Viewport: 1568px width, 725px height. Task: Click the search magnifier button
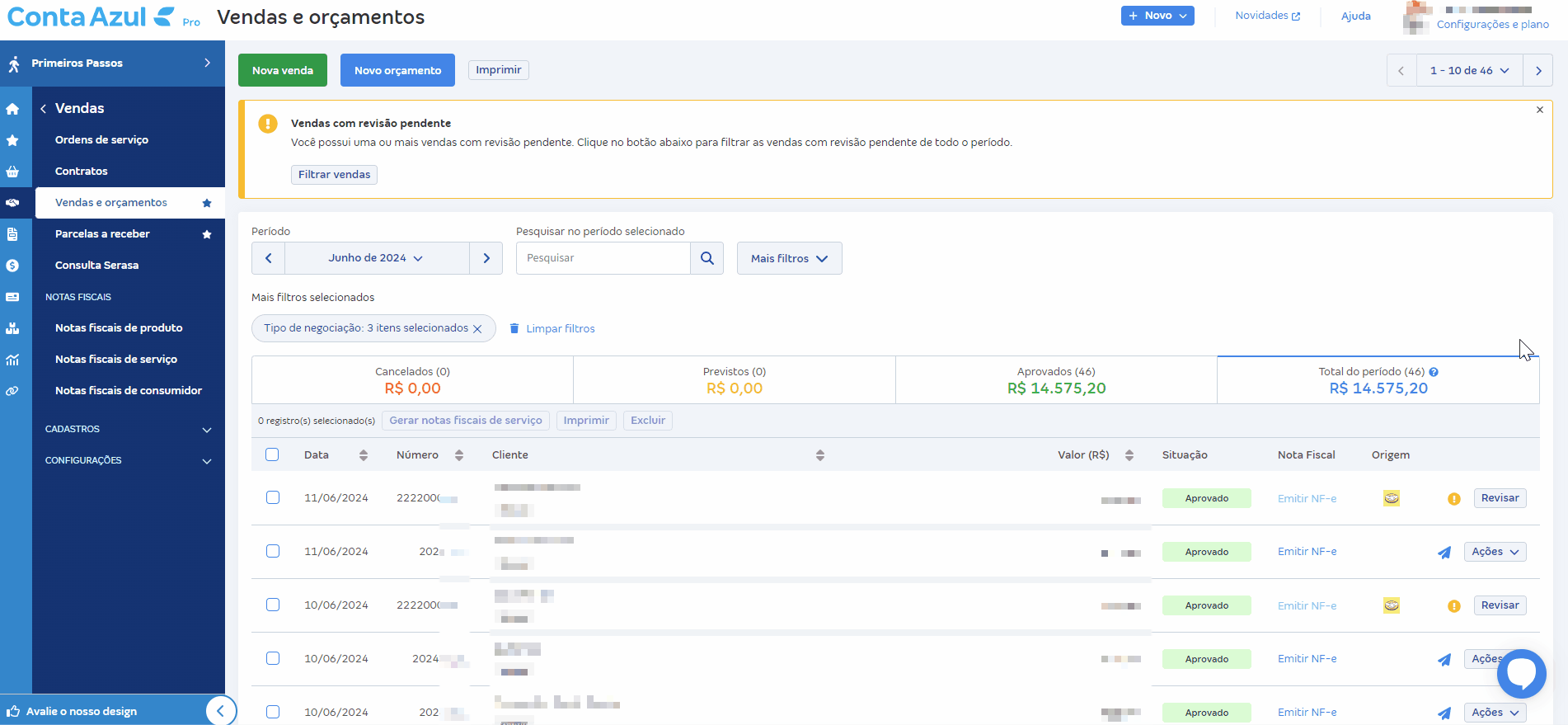tap(707, 258)
